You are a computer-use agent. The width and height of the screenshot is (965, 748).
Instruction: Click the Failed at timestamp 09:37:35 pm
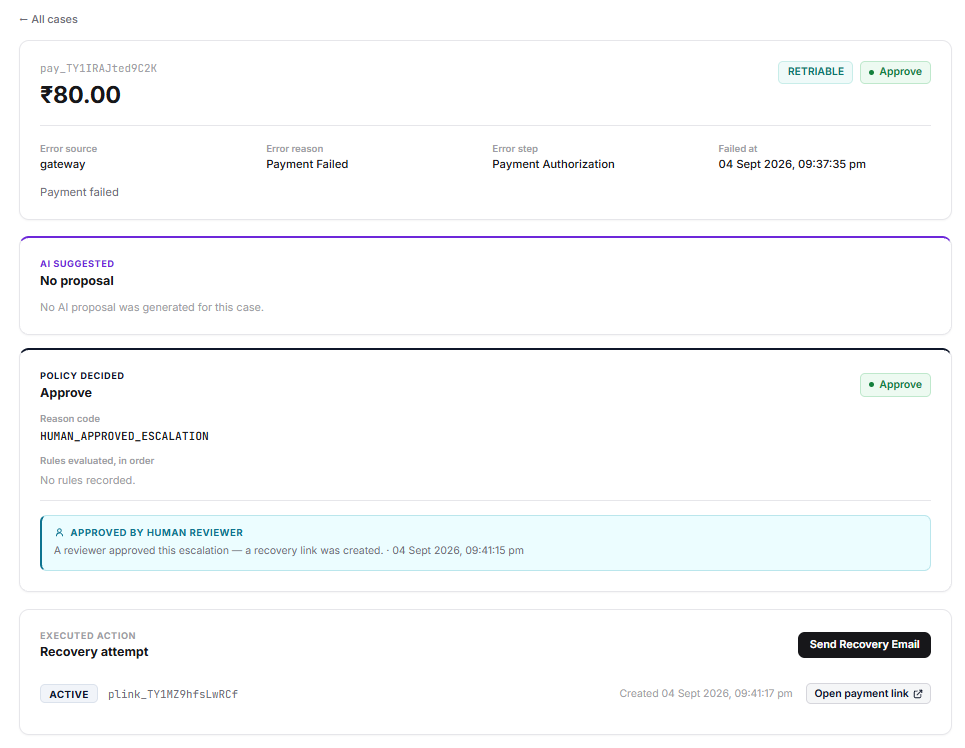click(792, 164)
